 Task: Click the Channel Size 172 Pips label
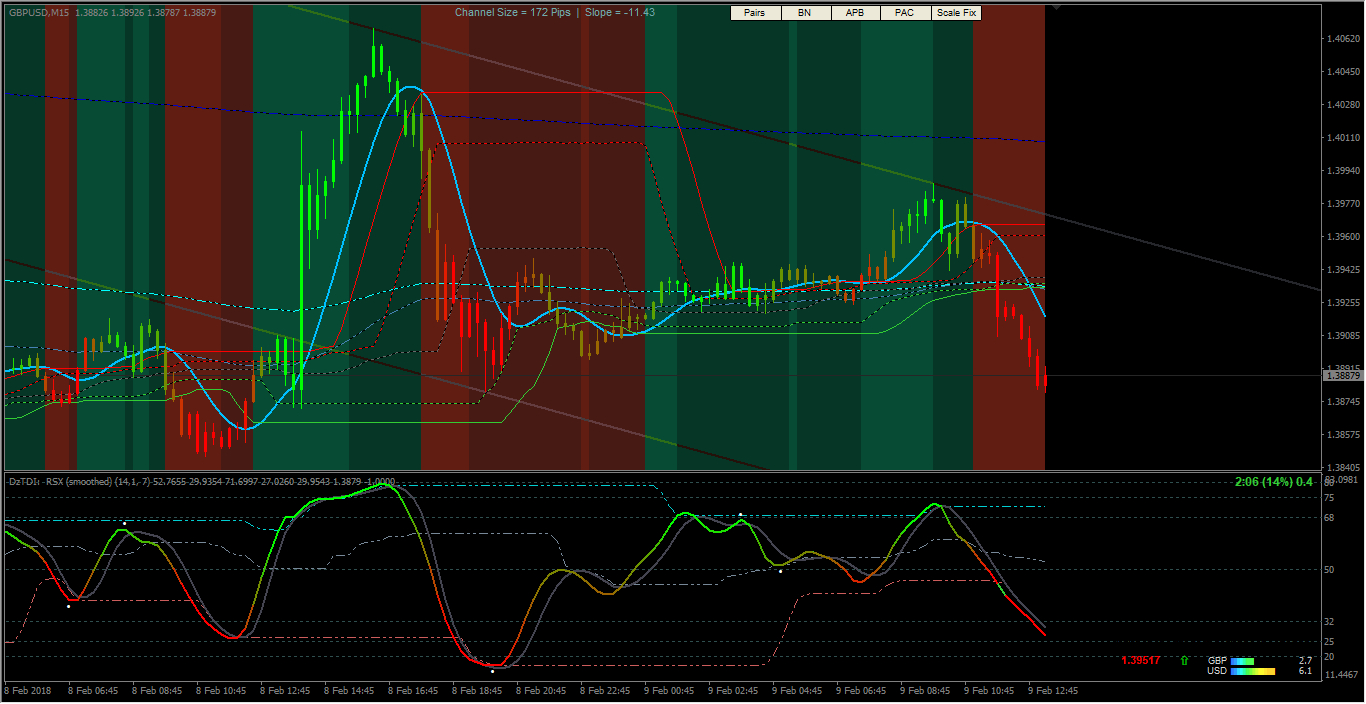pos(513,12)
